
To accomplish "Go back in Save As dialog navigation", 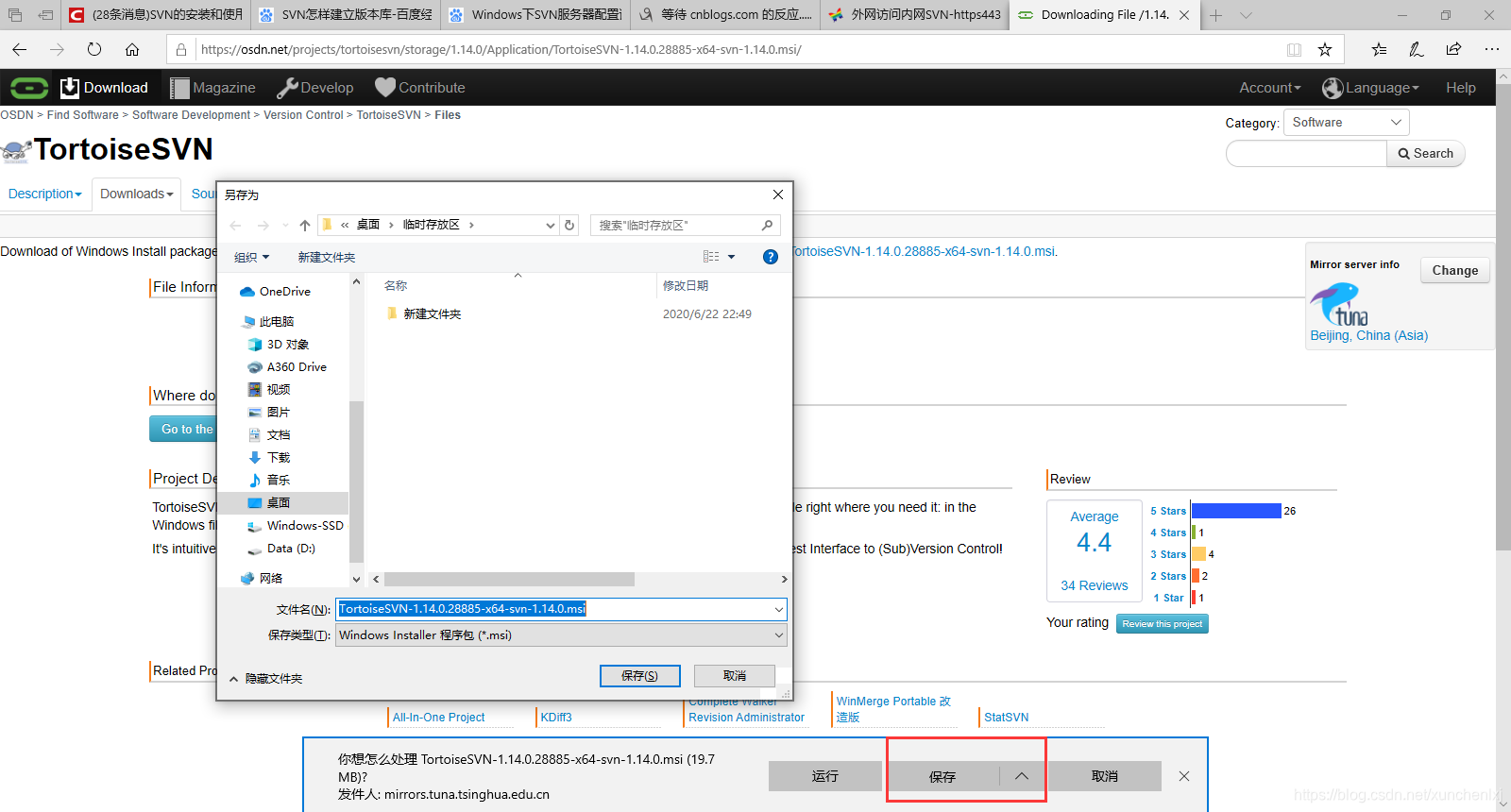I will (236, 225).
